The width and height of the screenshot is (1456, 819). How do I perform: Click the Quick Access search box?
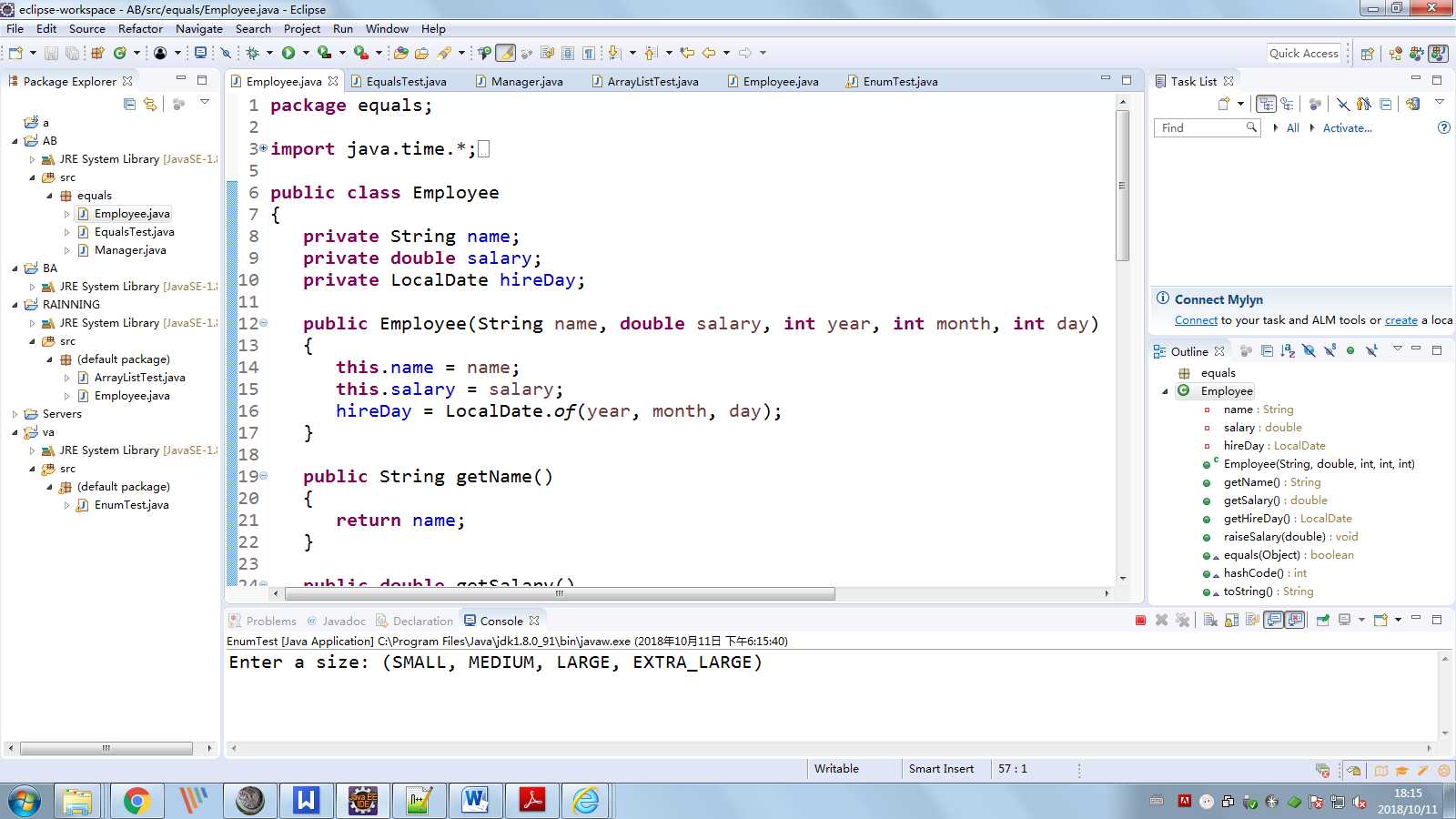1304,54
